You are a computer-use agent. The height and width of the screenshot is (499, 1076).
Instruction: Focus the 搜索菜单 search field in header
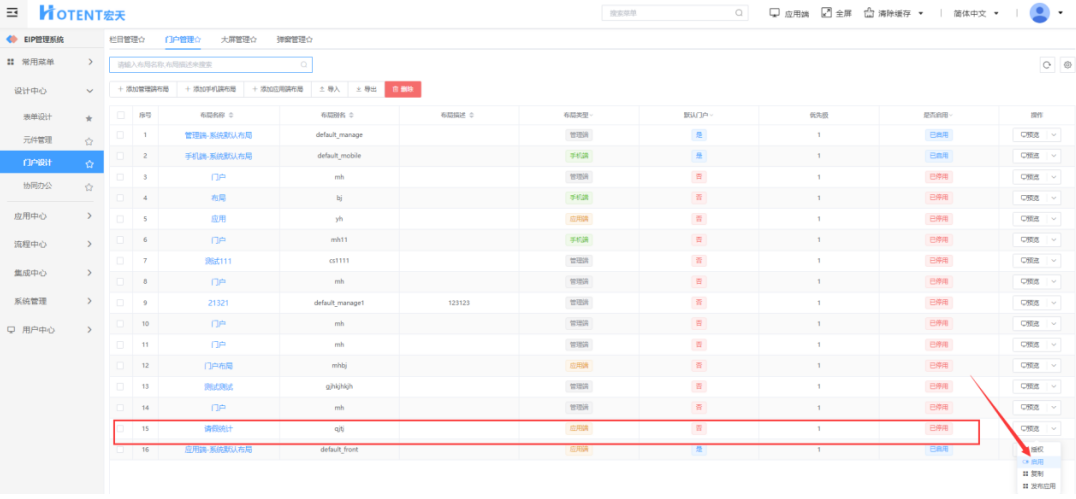pyautogui.click(x=675, y=13)
